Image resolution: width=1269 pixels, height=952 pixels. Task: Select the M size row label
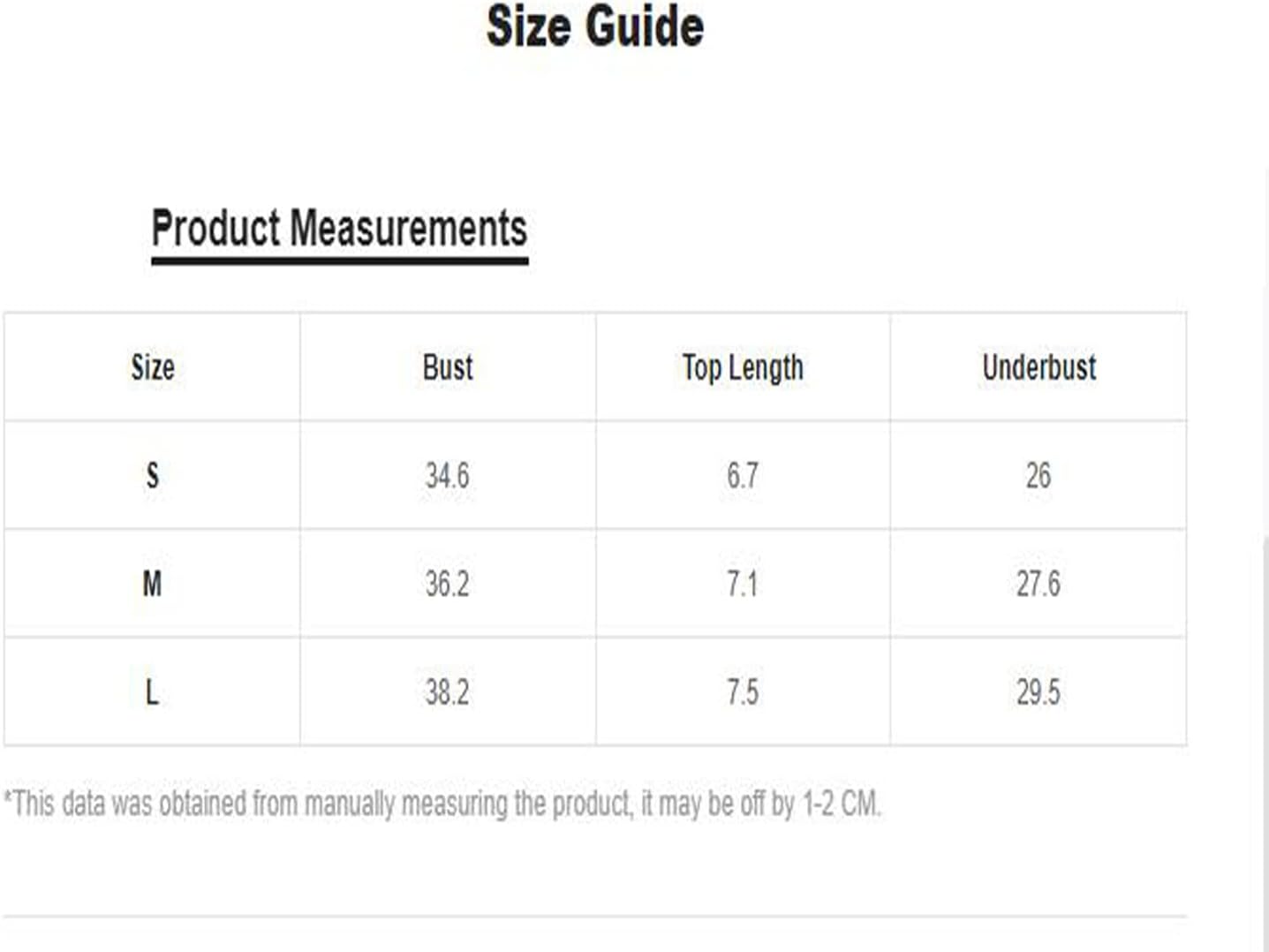click(x=152, y=584)
